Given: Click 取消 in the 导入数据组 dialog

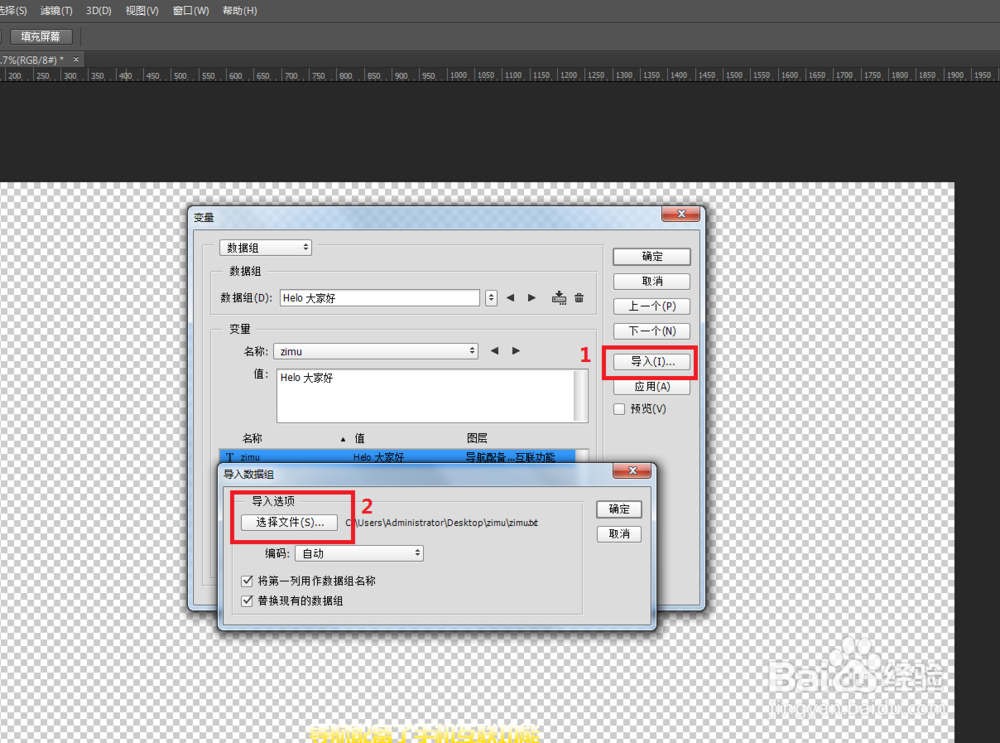Looking at the screenshot, I should point(619,534).
